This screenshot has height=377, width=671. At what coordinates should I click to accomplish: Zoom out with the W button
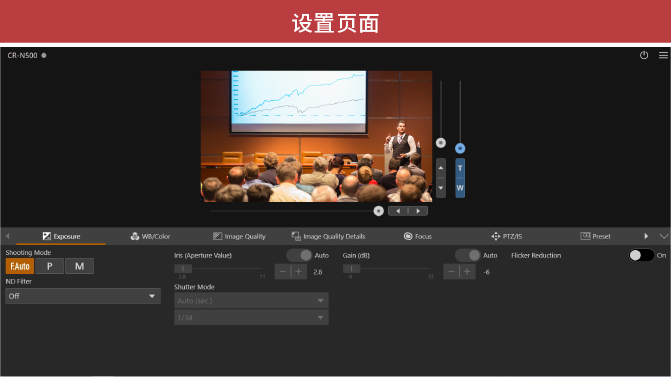pos(460,188)
